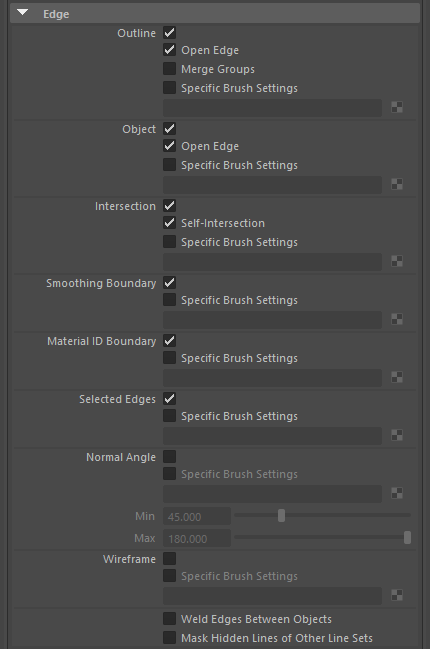Uncheck Self-Intersection option
The image size is (430, 649).
(169, 223)
